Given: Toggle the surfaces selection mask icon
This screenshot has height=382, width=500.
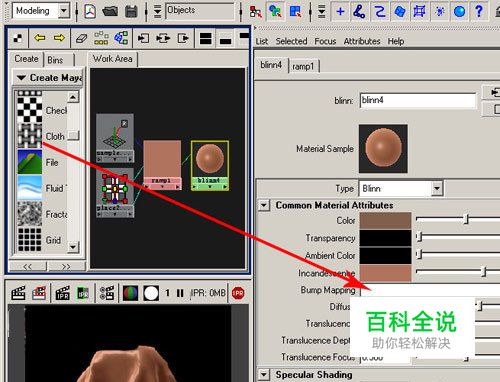Looking at the screenshot, I should (400, 12).
